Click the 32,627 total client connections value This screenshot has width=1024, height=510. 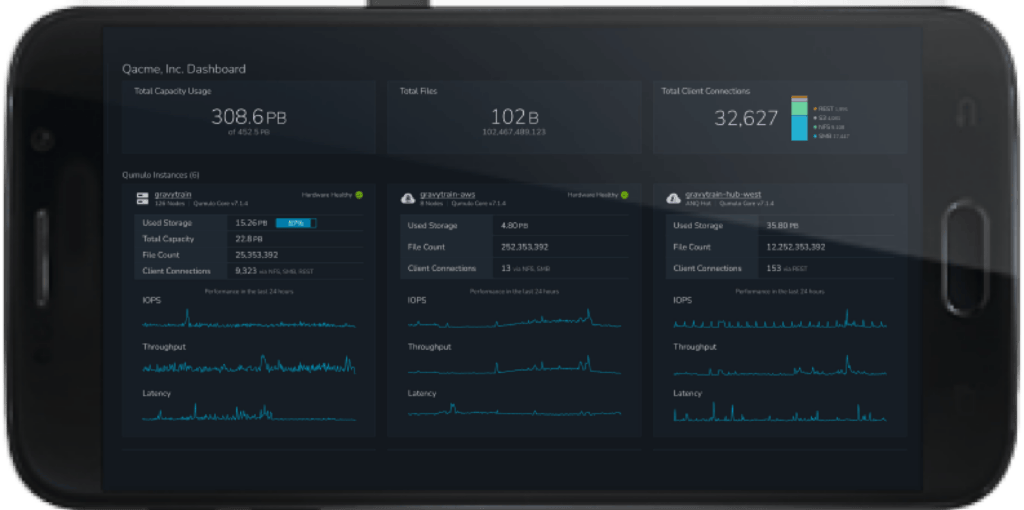746,118
